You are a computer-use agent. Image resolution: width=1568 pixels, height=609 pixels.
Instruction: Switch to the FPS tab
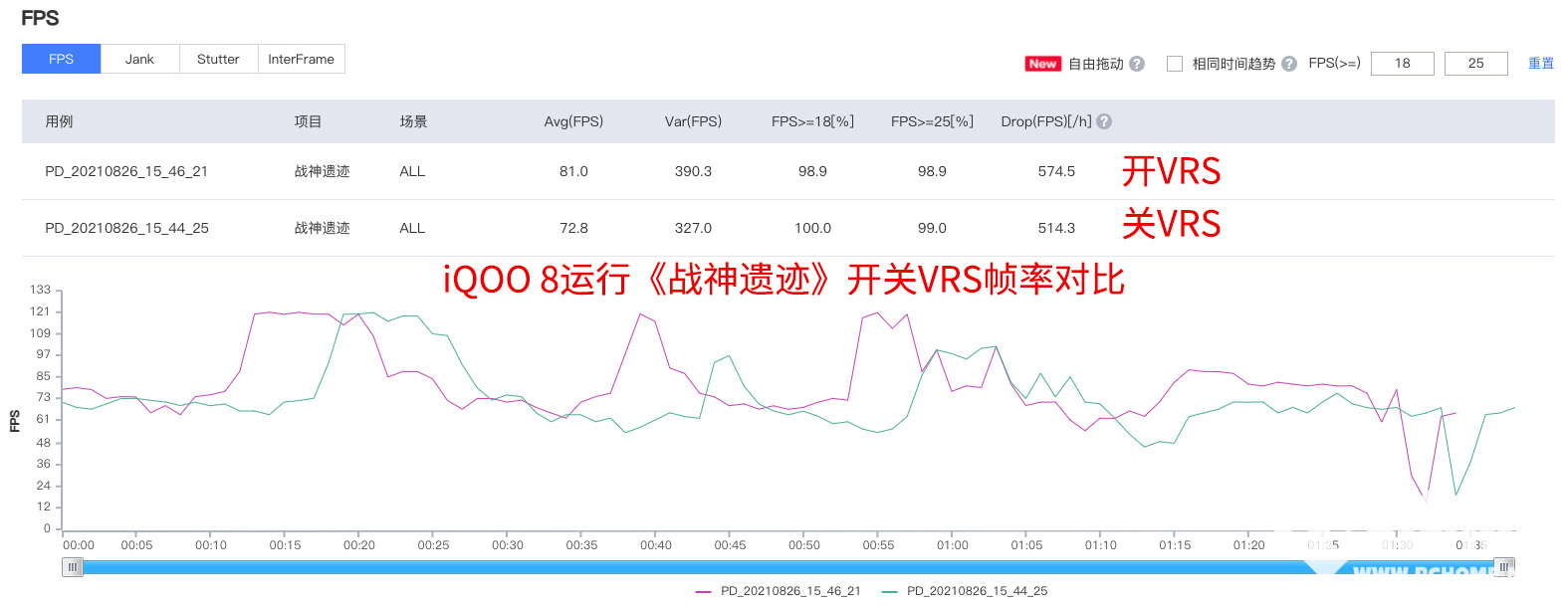tap(61, 59)
